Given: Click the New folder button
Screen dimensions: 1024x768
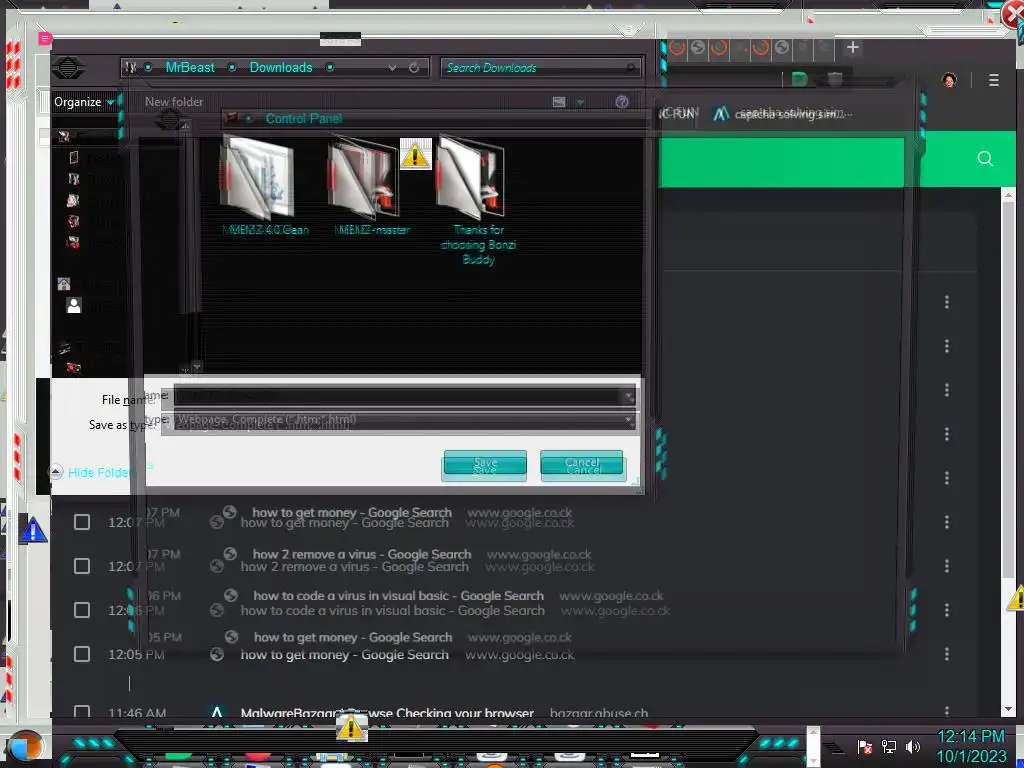Looking at the screenshot, I should tap(174, 102).
